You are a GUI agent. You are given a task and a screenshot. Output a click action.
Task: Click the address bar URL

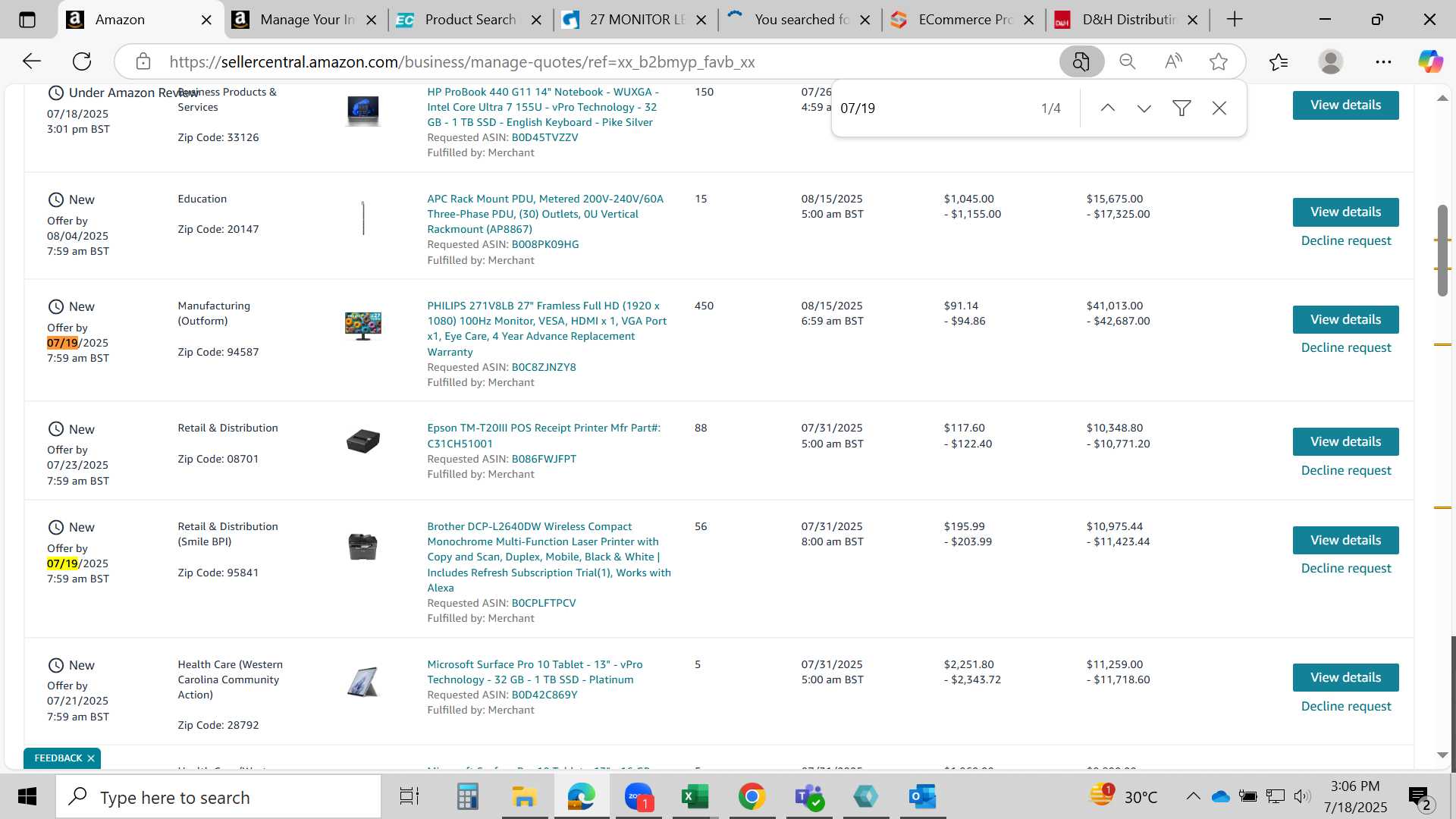click(462, 62)
